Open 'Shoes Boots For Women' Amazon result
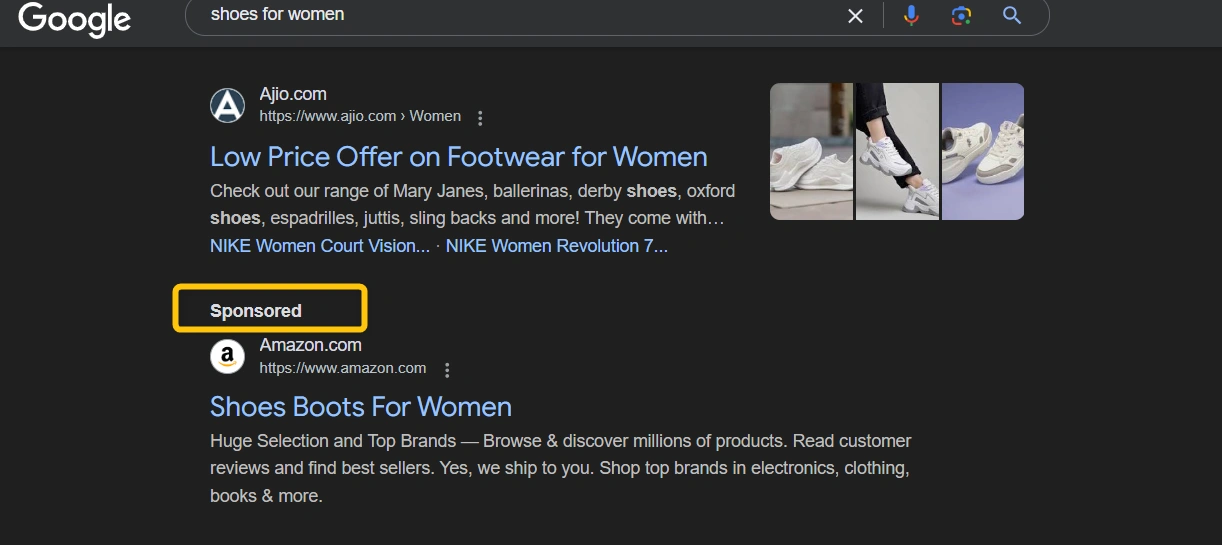The image size is (1222, 545). coord(361,407)
